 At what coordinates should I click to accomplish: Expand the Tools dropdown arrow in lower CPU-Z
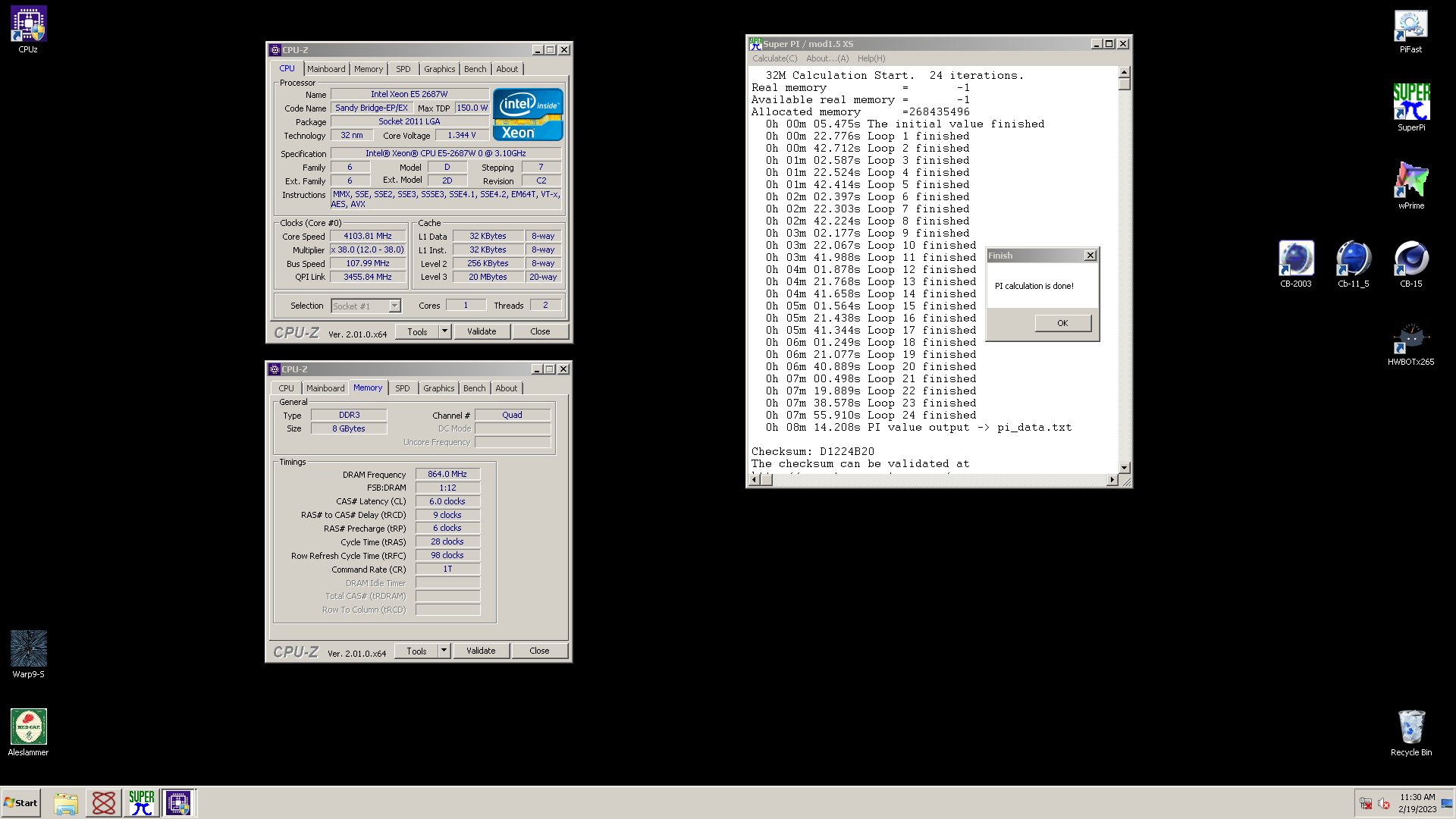444,651
